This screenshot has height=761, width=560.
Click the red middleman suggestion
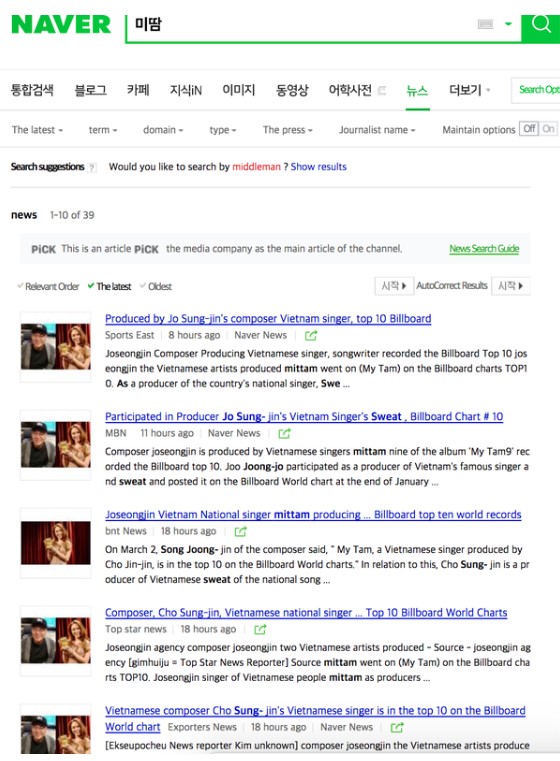256,166
